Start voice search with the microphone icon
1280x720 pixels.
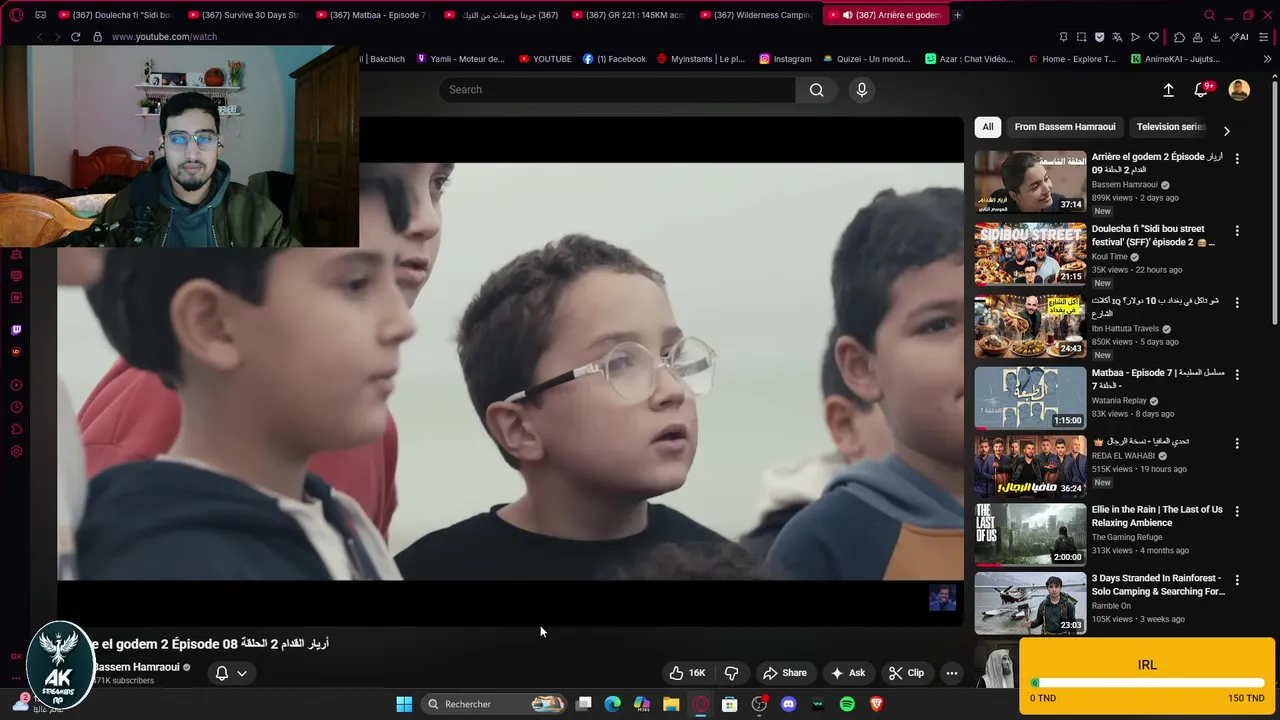pyautogui.click(x=862, y=90)
